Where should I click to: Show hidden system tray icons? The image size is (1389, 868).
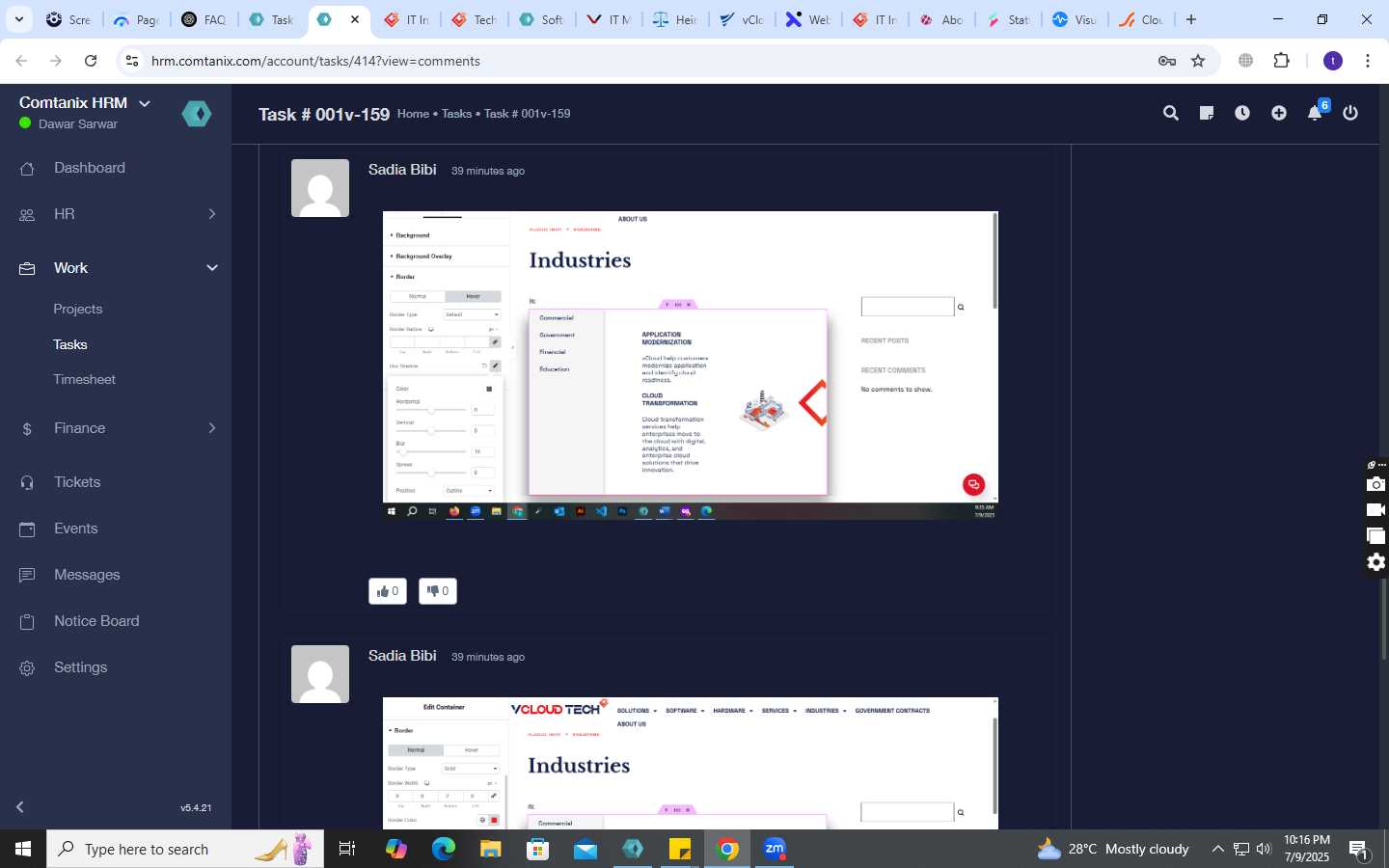pyautogui.click(x=1217, y=850)
